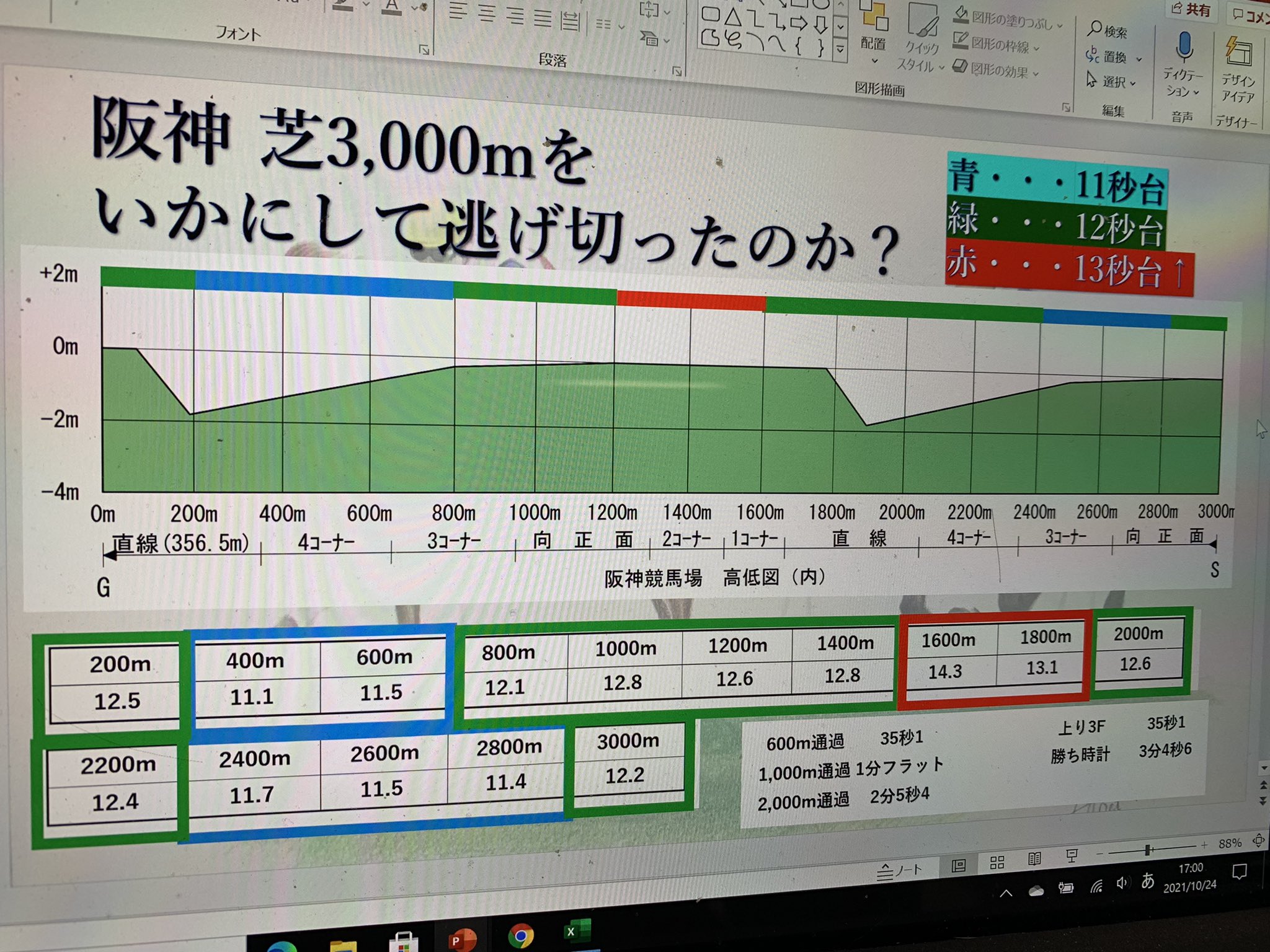1270x952 pixels.
Task: Click the center align paragraph icon
Action: pos(487,14)
